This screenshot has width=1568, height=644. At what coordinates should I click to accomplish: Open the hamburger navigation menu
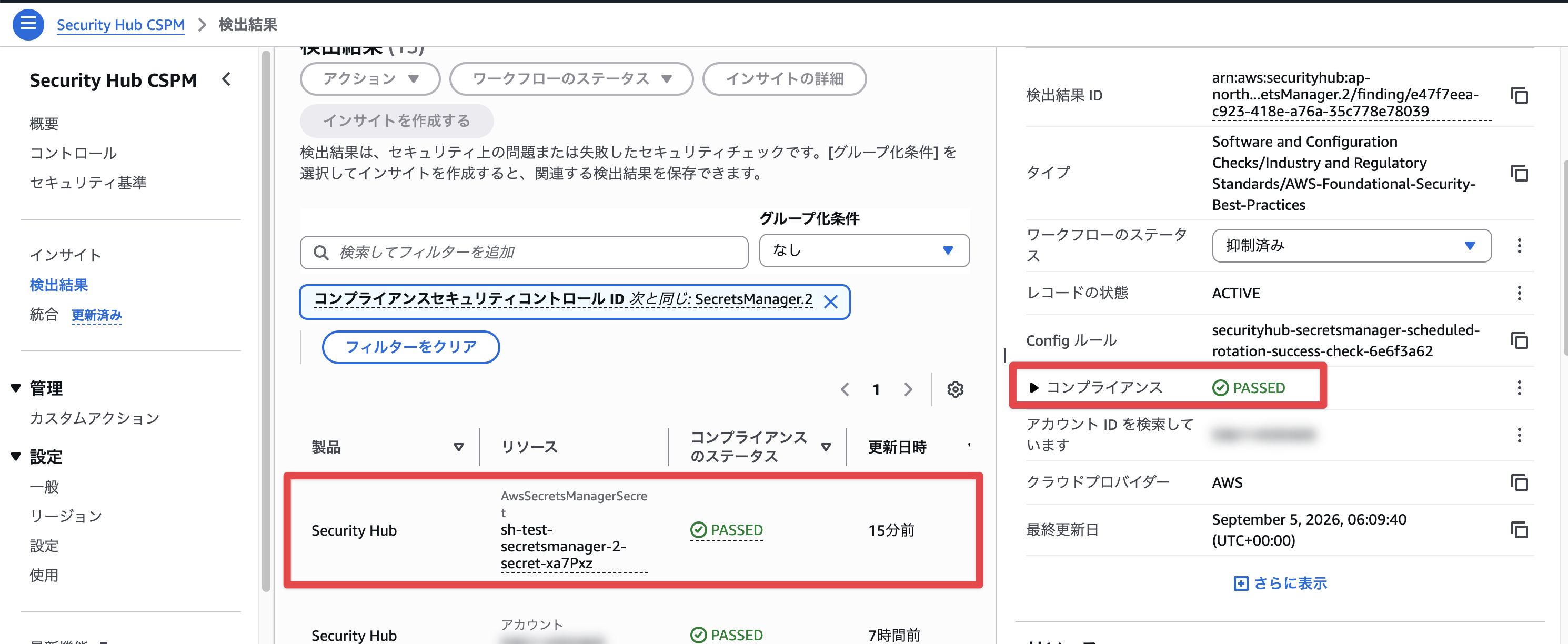pos(28,24)
